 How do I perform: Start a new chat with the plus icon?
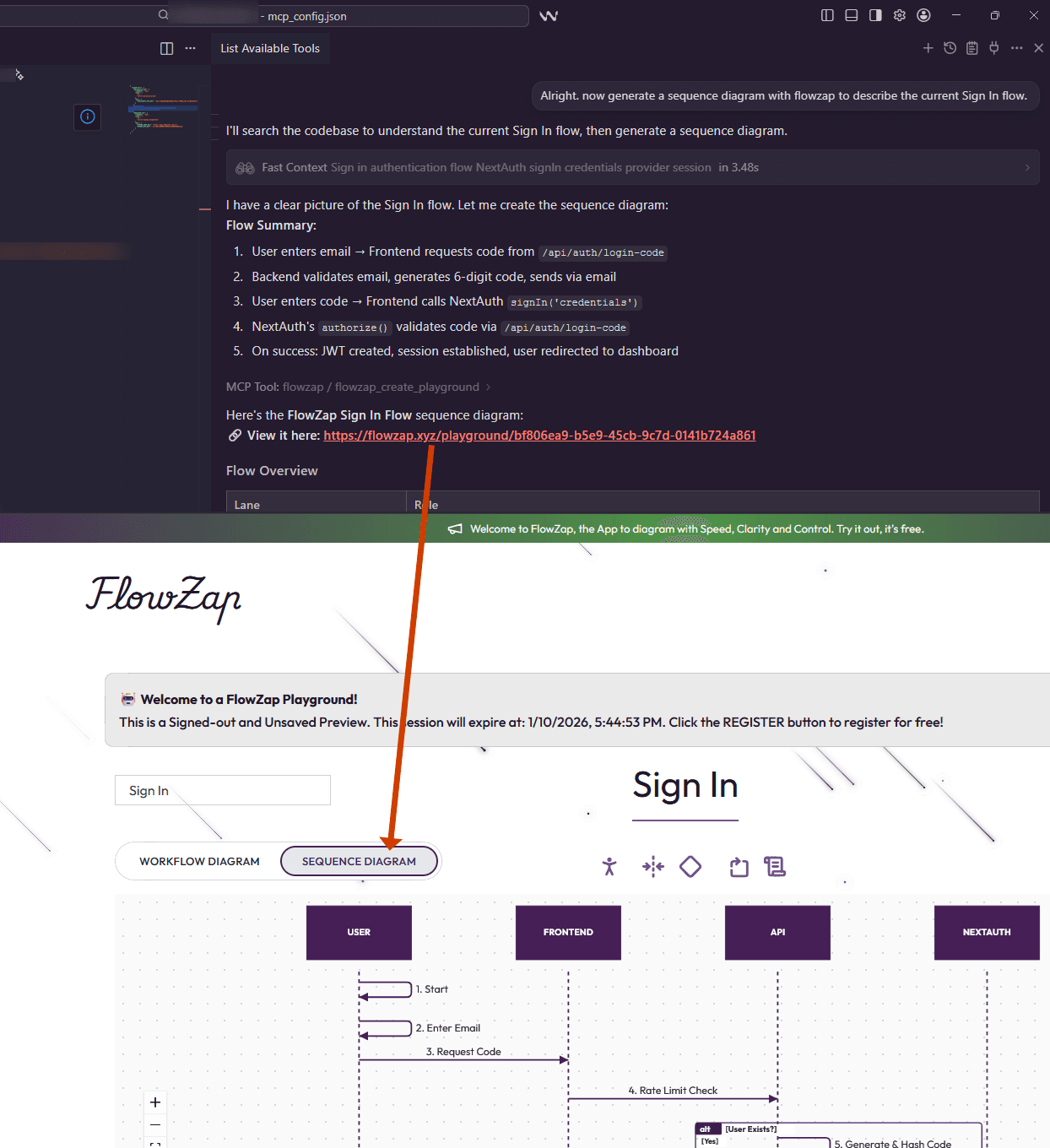click(x=928, y=48)
